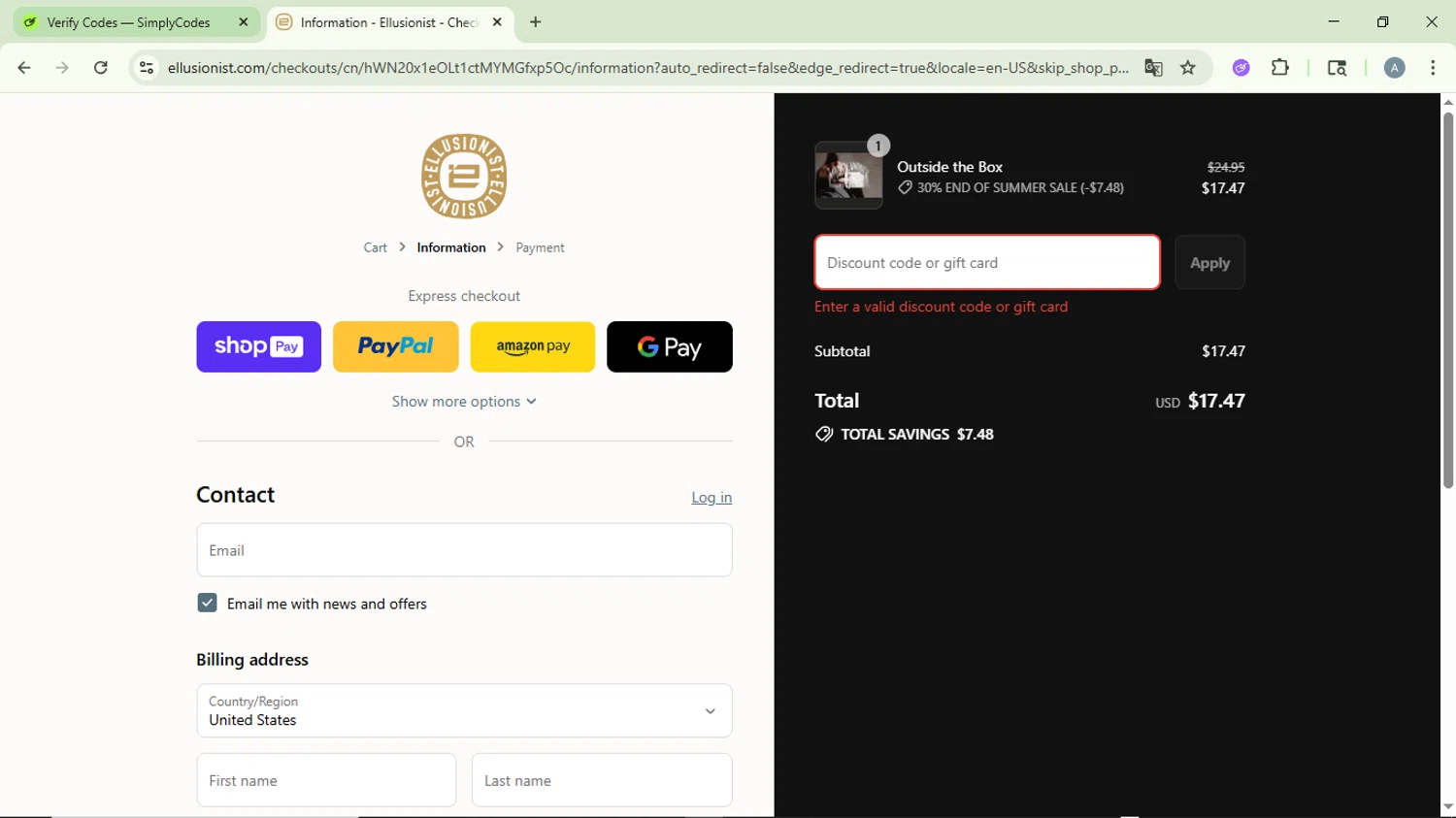Click the address bar URL
This screenshot has width=1456, height=818.
click(x=647, y=68)
